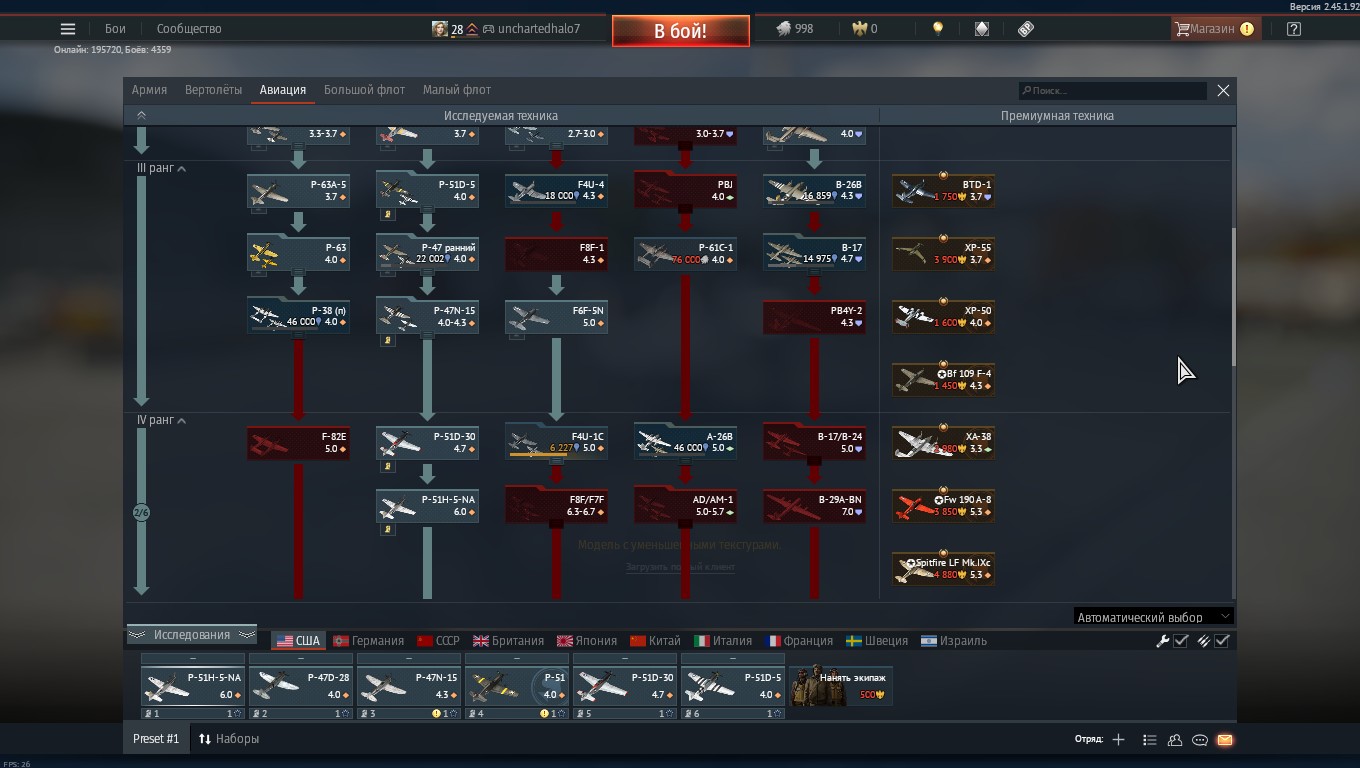Select the B-26B bomber in tree
This screenshot has width=1360, height=768.
[x=814, y=191]
